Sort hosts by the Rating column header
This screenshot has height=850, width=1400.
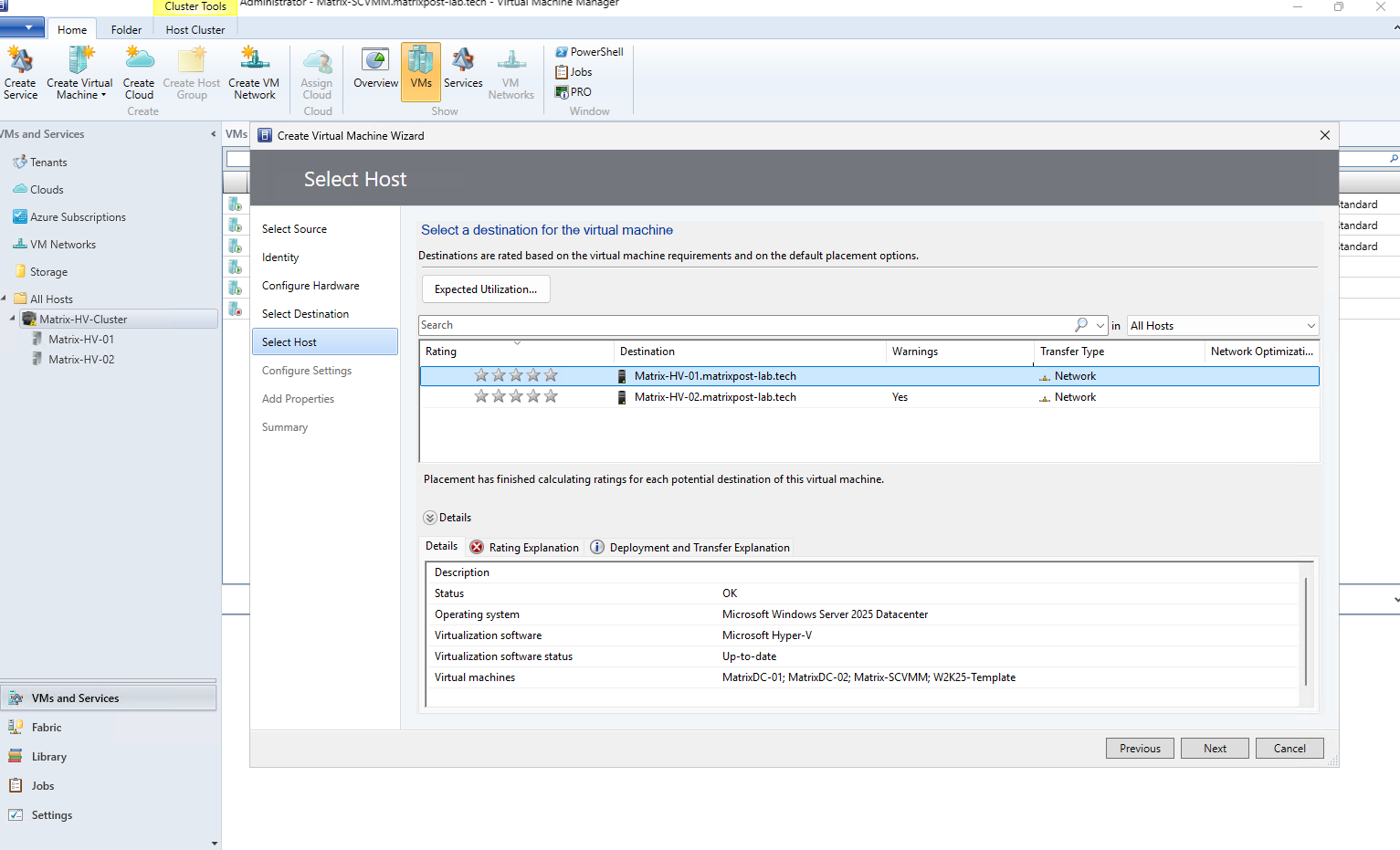coord(516,352)
